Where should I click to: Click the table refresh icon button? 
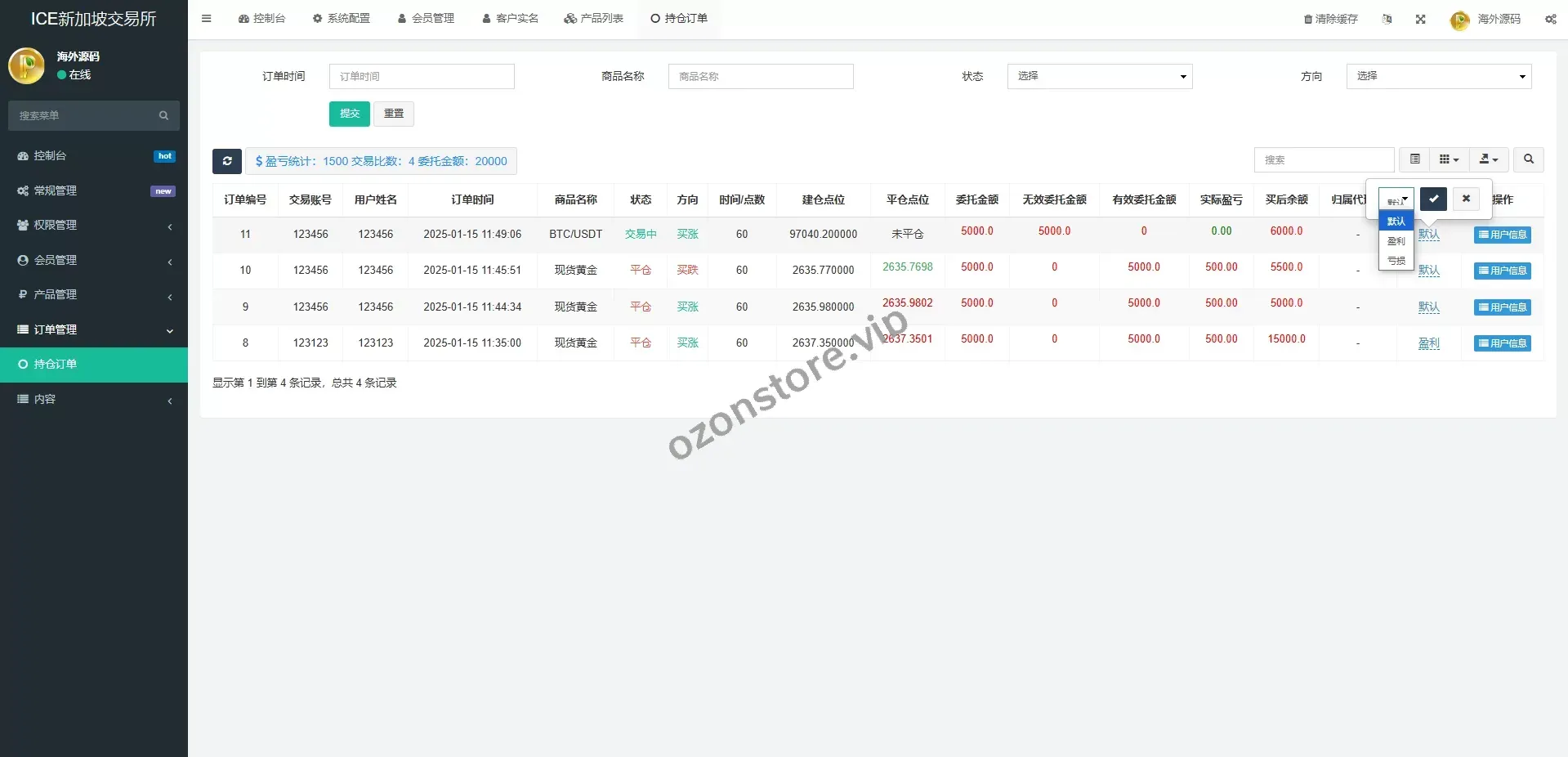tap(227, 161)
